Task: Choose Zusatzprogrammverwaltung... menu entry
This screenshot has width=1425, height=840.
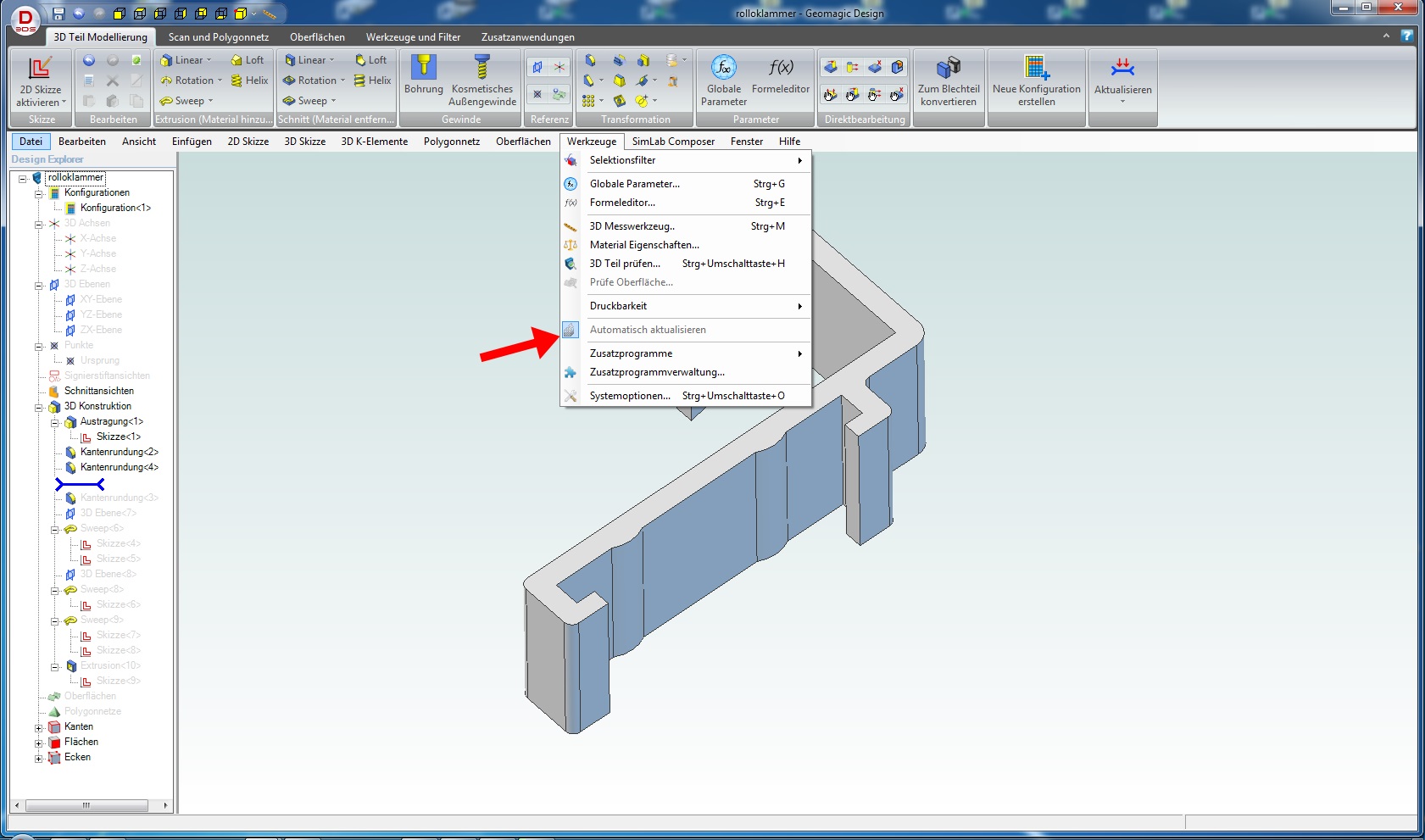Action: click(686, 372)
